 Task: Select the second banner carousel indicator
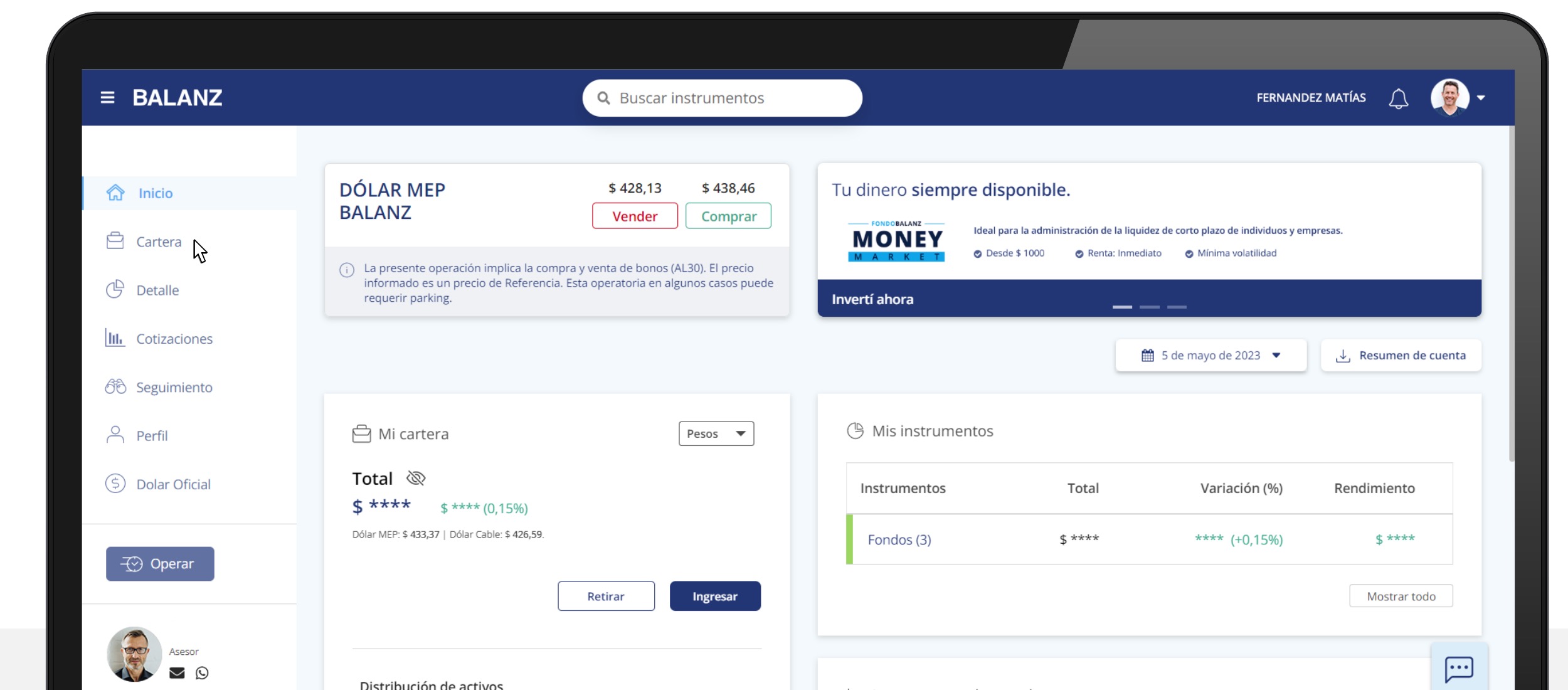1150,307
